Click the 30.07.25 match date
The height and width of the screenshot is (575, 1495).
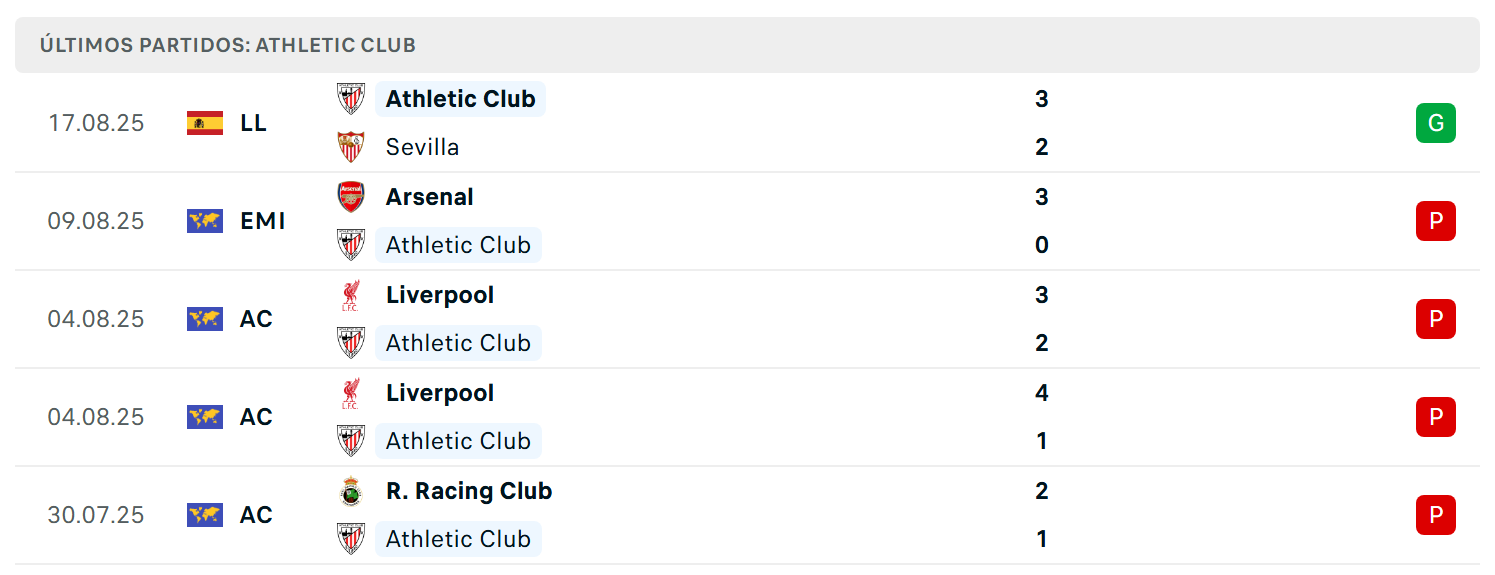click(x=96, y=515)
